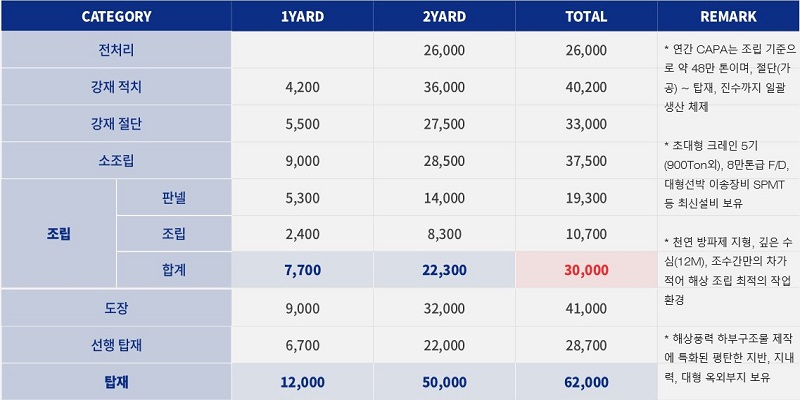Select the TOTAL column header
Viewport: 800px width, 400px height.
(586, 16)
